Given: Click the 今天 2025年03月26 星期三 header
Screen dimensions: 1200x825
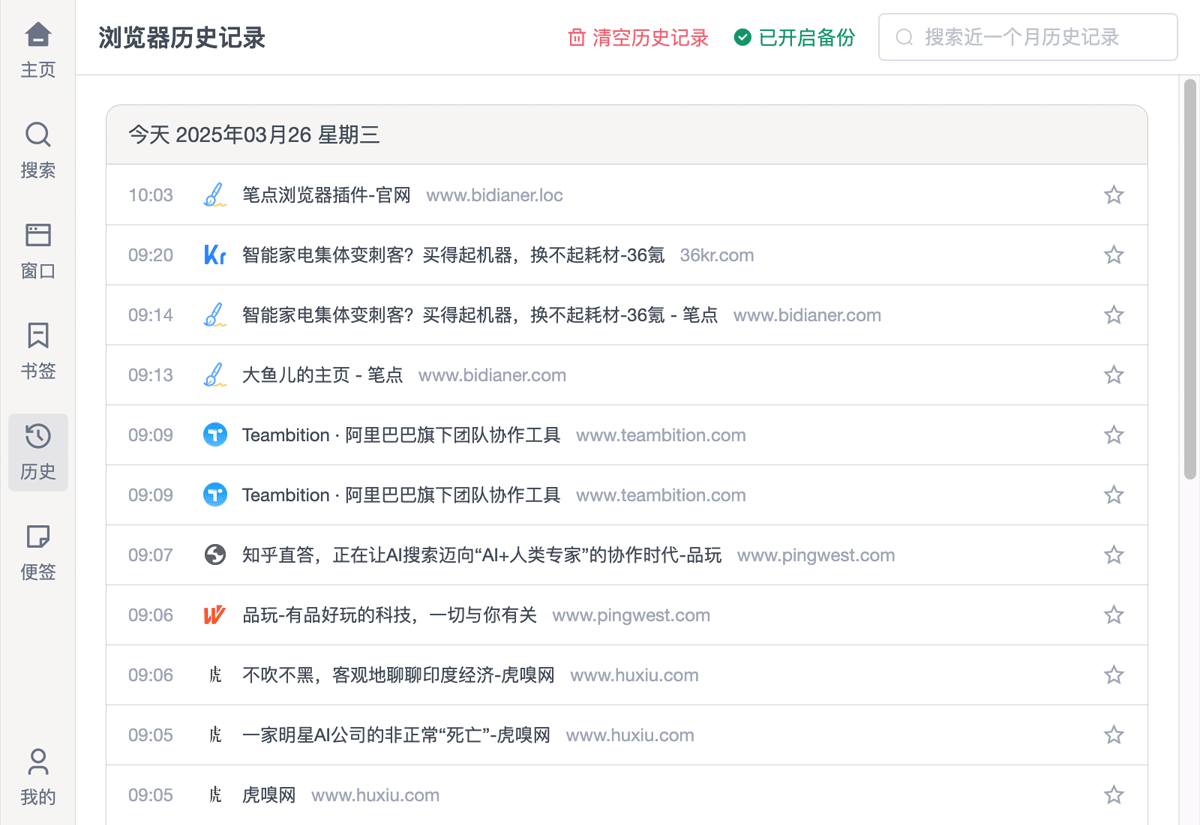Looking at the screenshot, I should 254,135.
